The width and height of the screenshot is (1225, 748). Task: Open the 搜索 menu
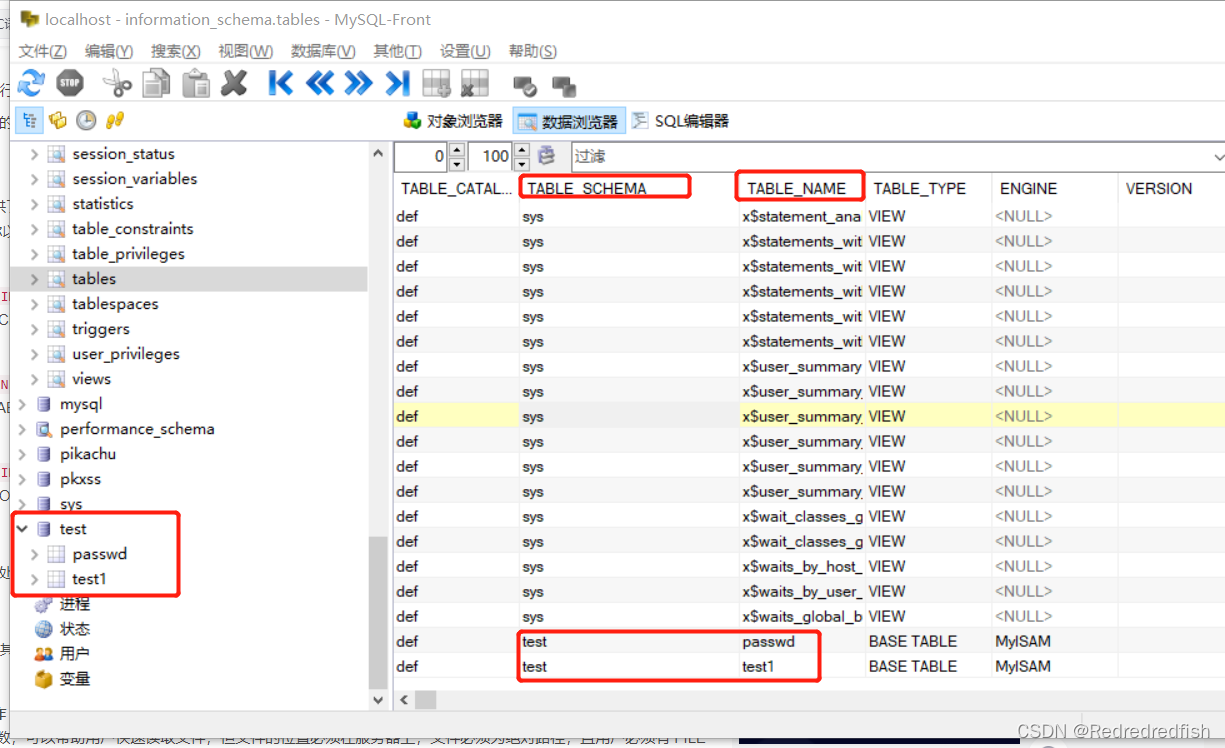click(x=175, y=51)
